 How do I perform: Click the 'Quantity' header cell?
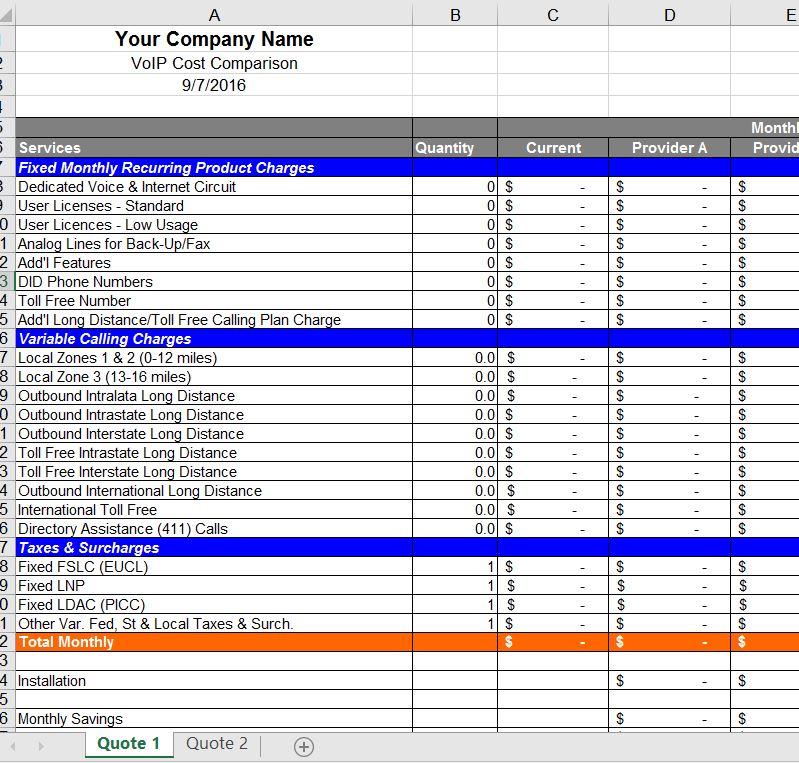point(455,148)
